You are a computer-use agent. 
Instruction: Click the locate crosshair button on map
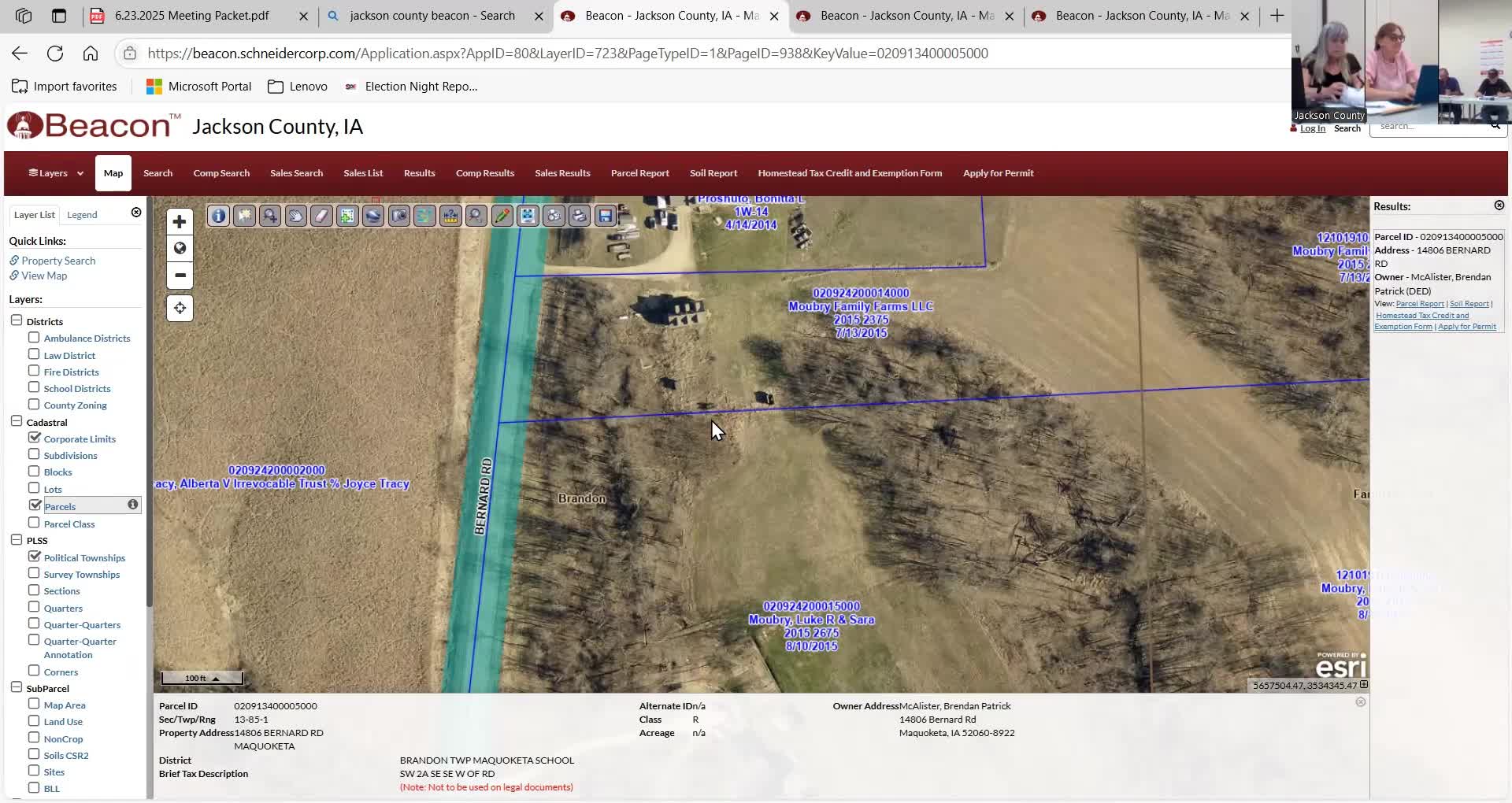click(x=180, y=308)
